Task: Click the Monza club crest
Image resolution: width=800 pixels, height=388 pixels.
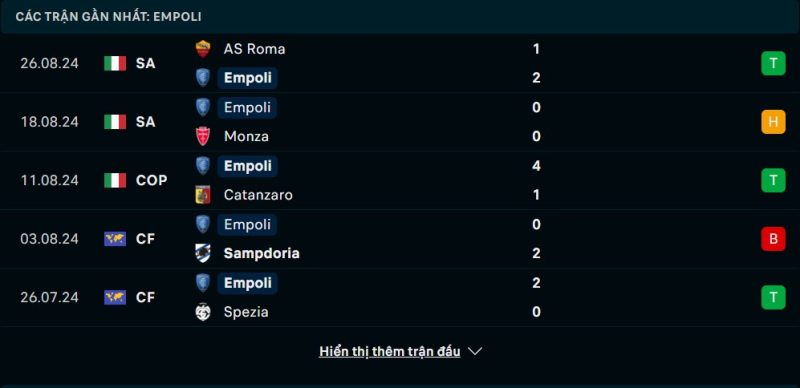Action: [x=203, y=136]
